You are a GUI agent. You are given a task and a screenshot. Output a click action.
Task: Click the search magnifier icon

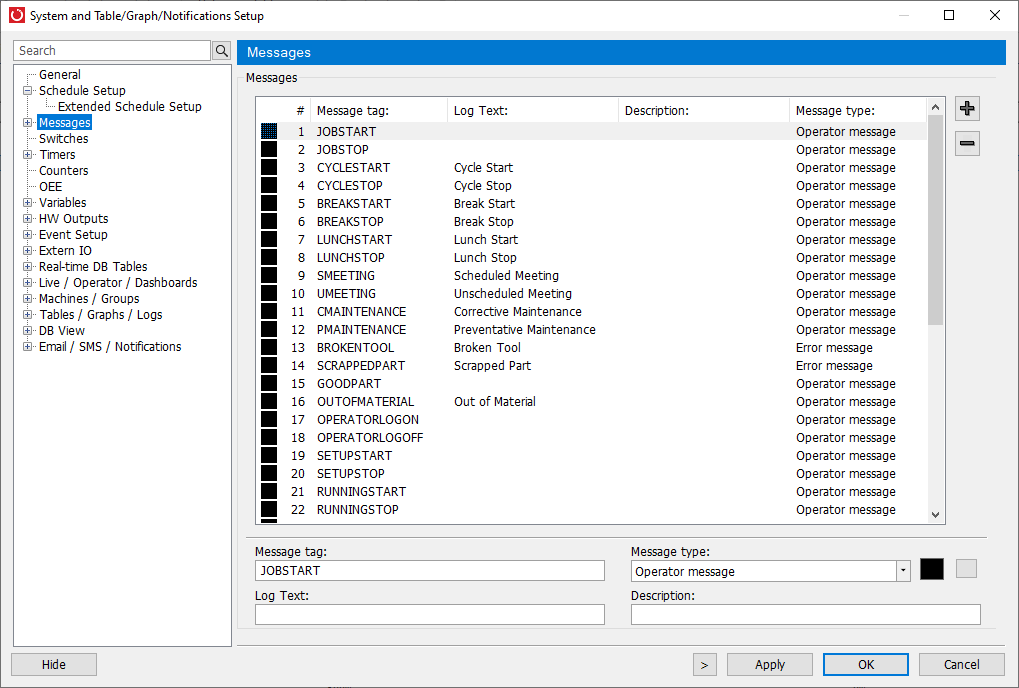222,51
